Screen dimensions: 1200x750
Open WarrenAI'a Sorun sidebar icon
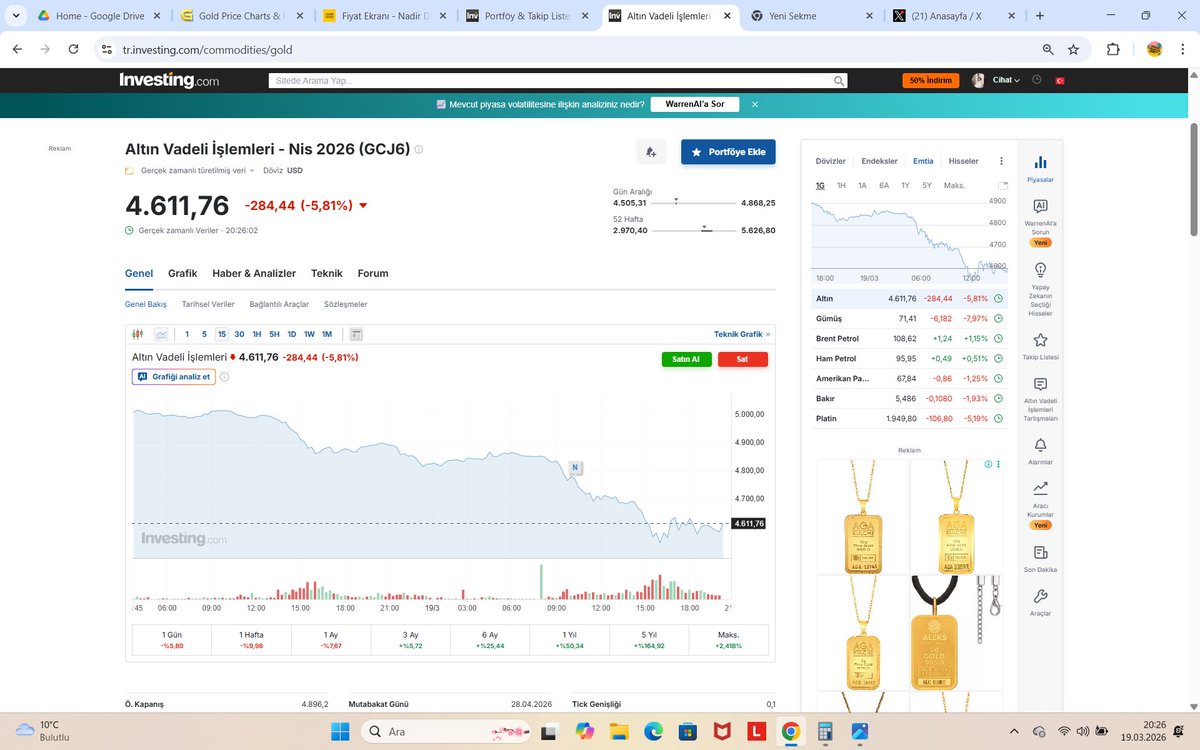pyautogui.click(x=1040, y=206)
